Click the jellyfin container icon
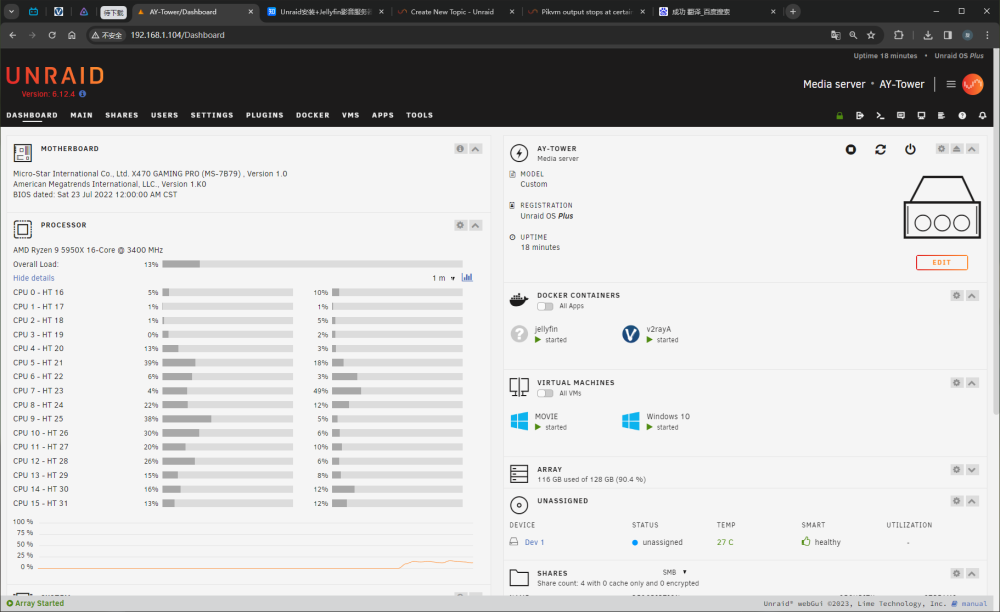 (519, 334)
